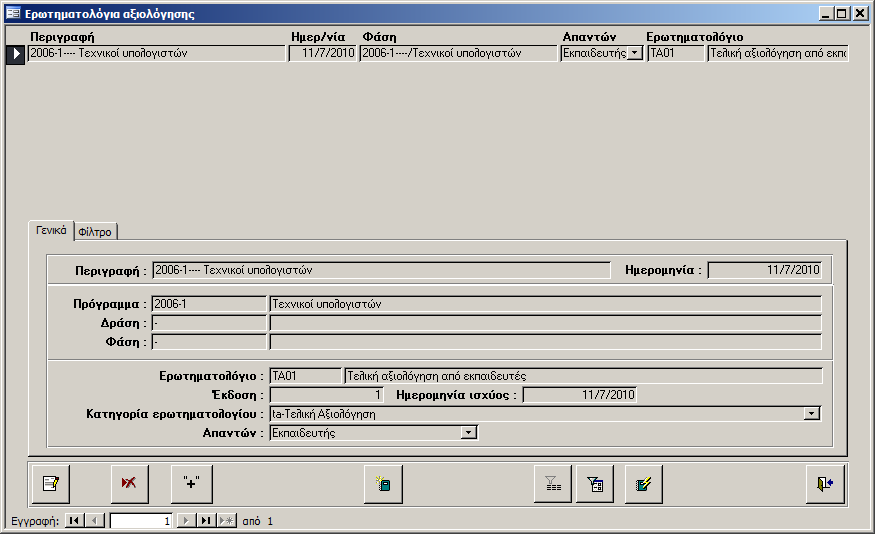Advance to next record in navigator
875x534 pixels.
pyautogui.click(x=186, y=521)
